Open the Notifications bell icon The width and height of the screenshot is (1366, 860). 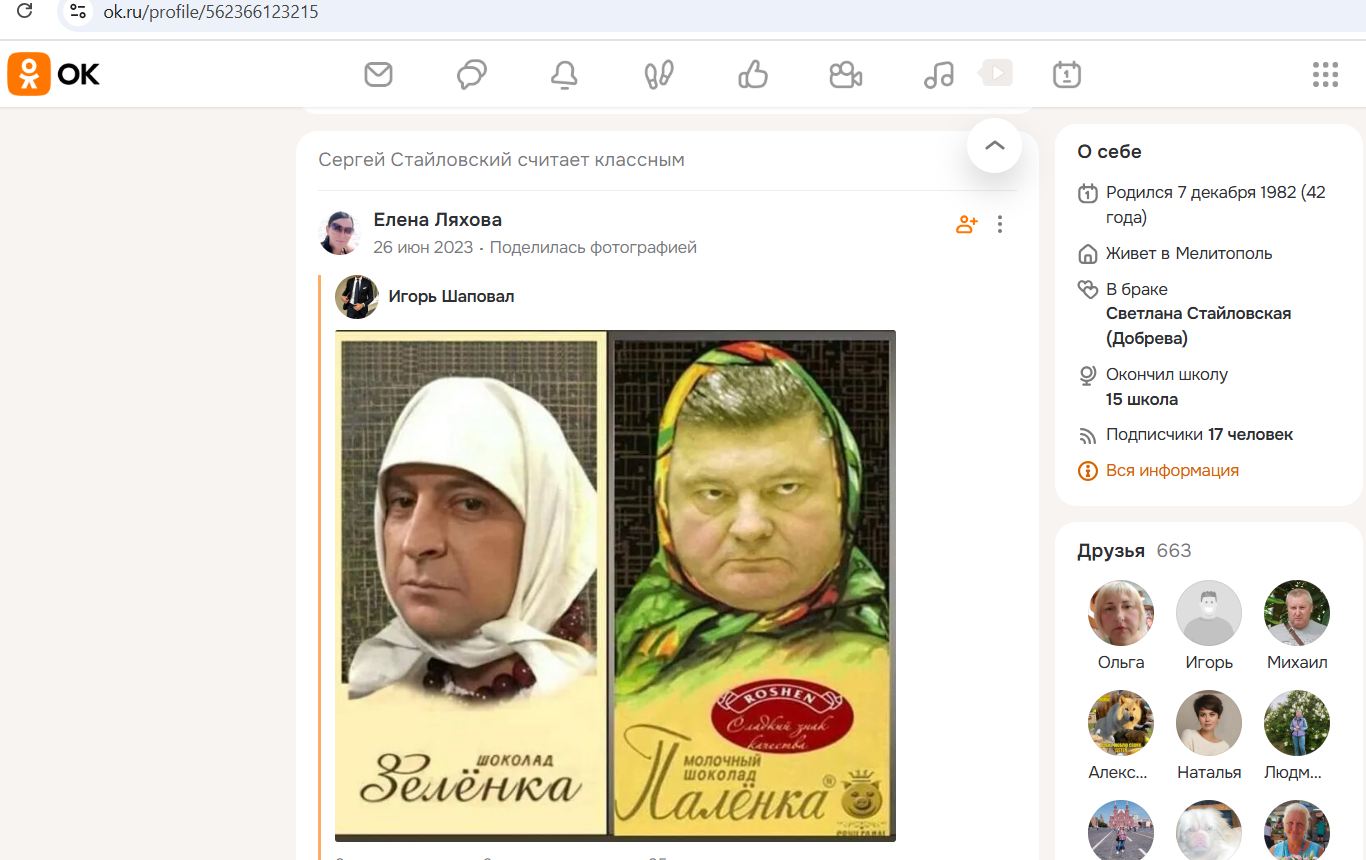coord(565,75)
